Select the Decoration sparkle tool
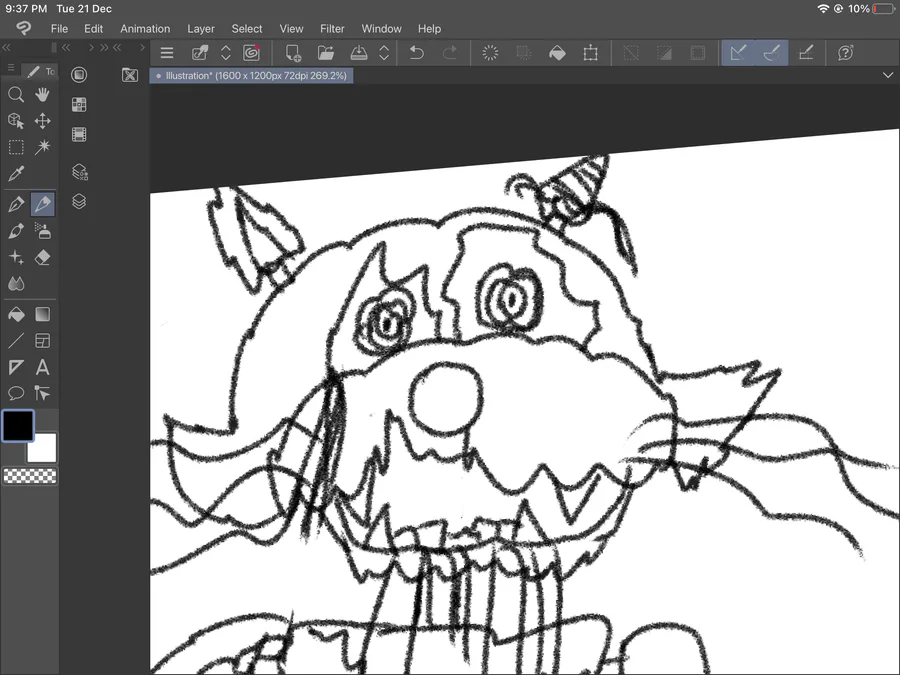The width and height of the screenshot is (900, 675). 16,257
